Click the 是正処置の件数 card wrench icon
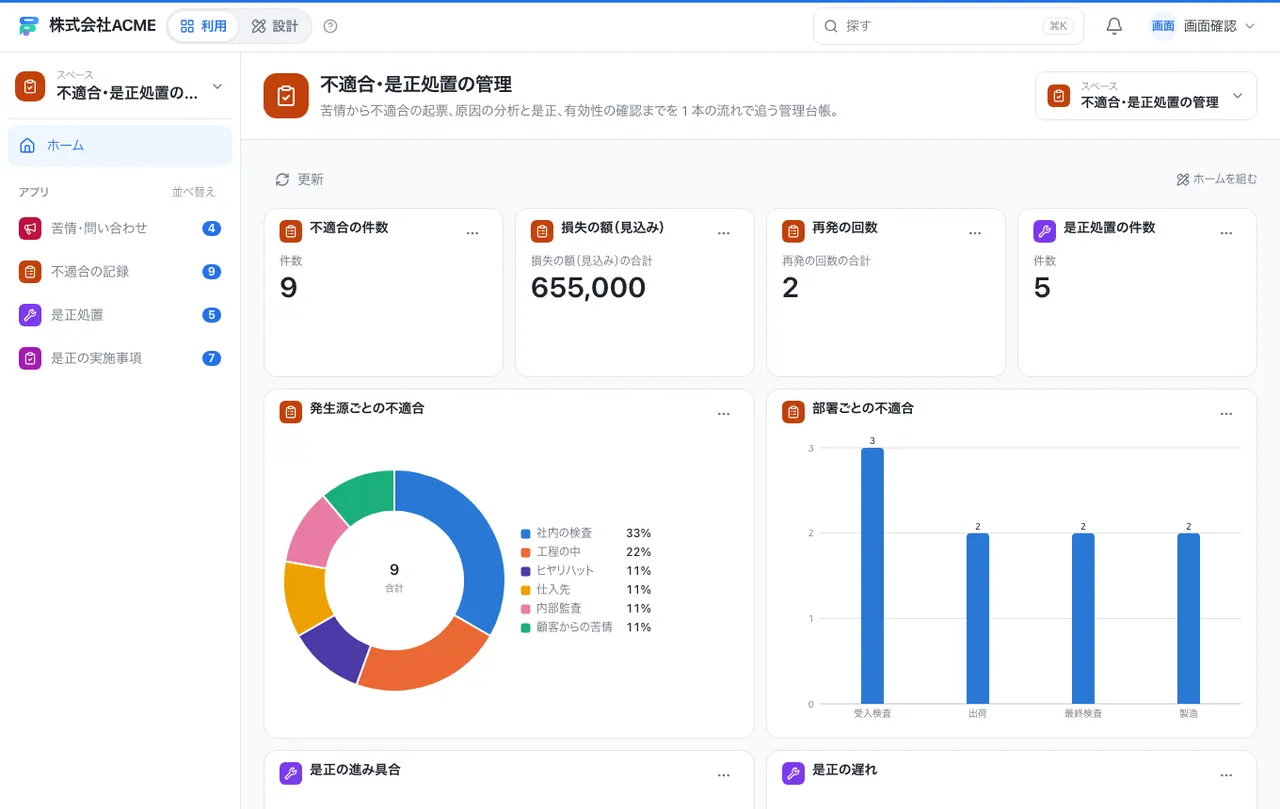 [1044, 232]
